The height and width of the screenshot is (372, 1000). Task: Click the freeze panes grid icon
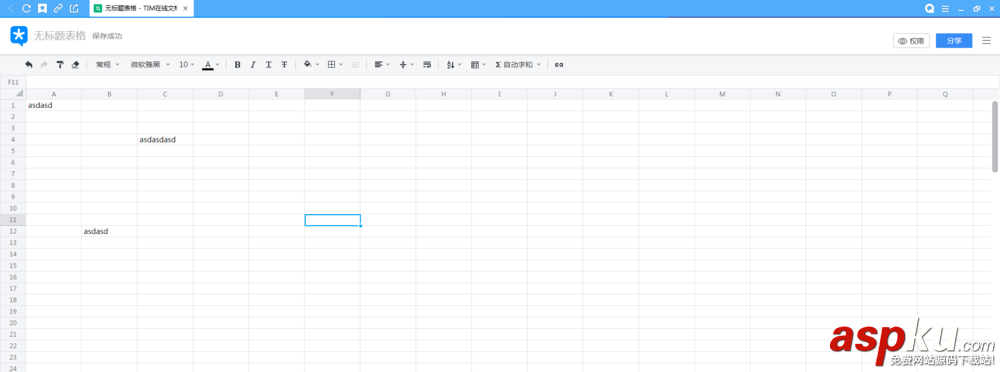(474, 64)
